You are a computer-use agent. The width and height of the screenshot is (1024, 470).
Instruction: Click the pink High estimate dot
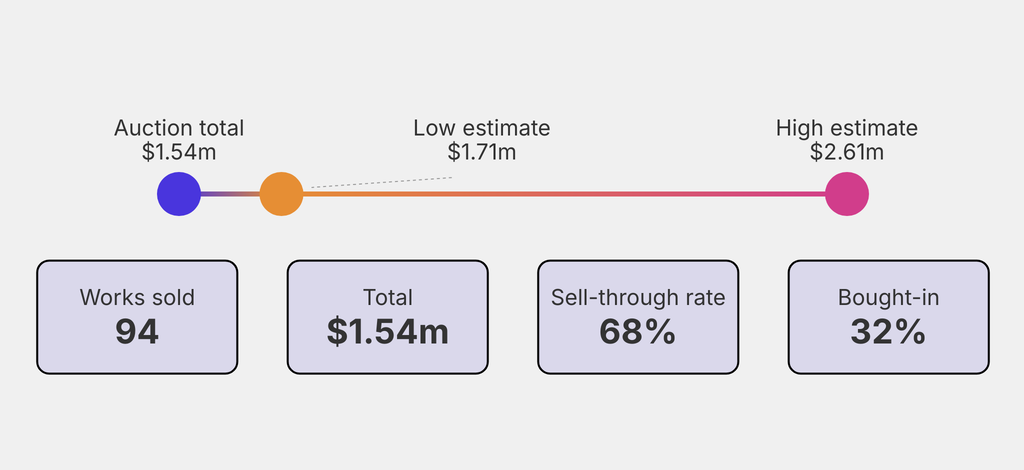tap(847, 194)
